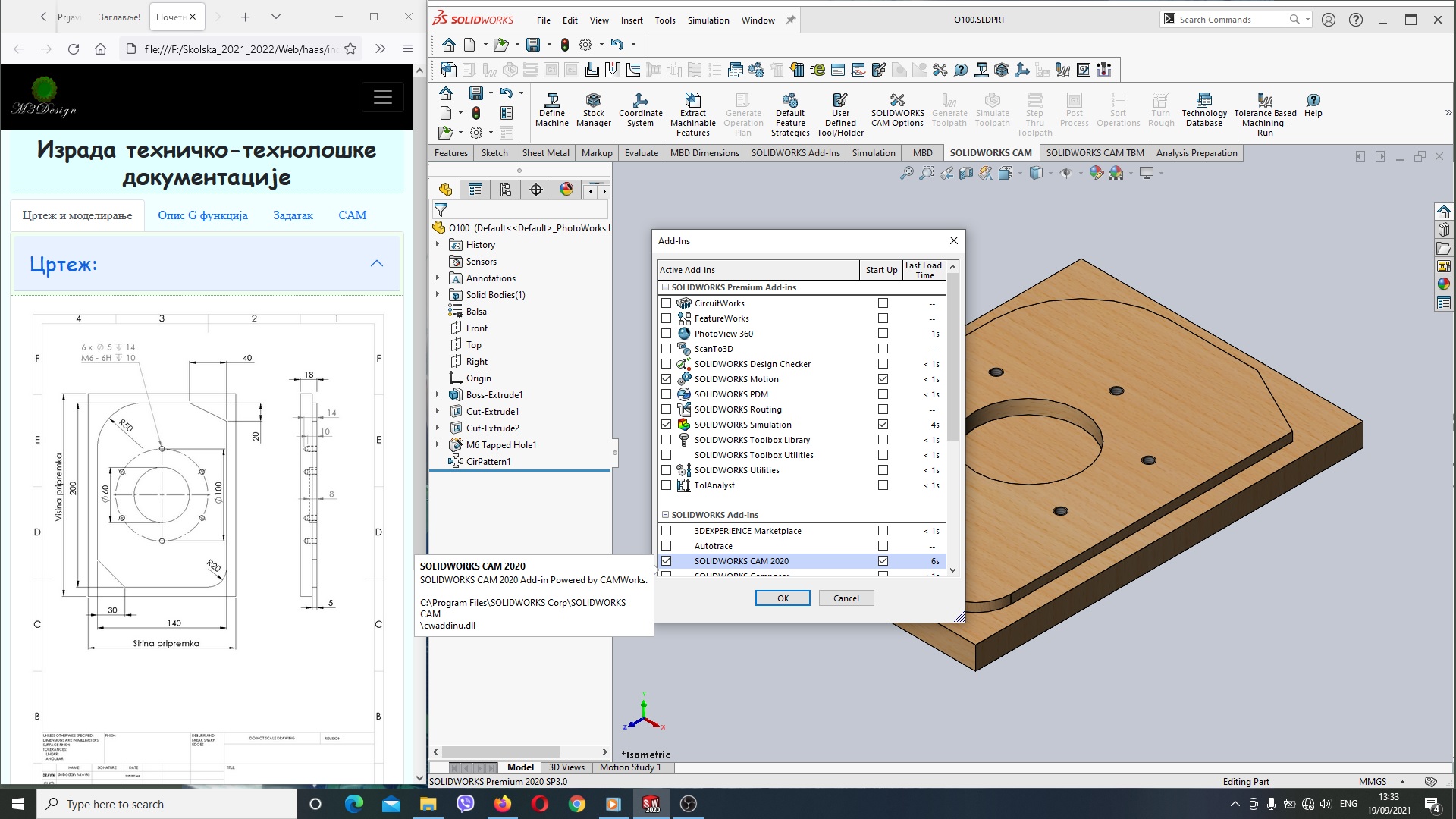Open Stock Manager

pos(593,111)
